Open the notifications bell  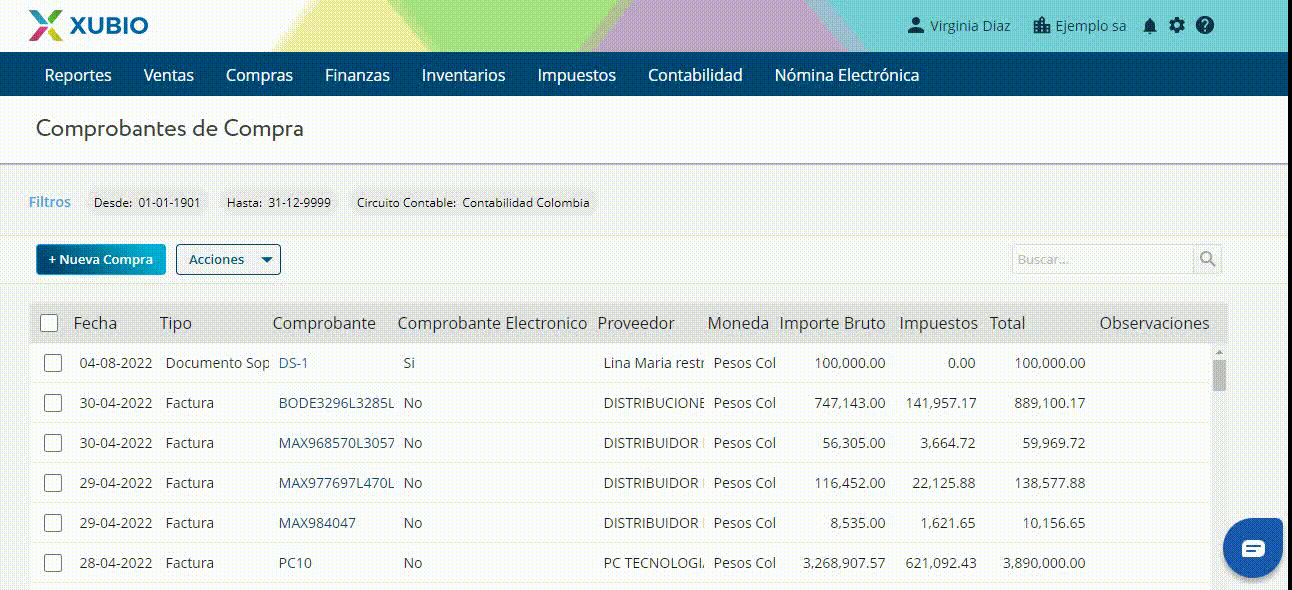click(x=1150, y=26)
